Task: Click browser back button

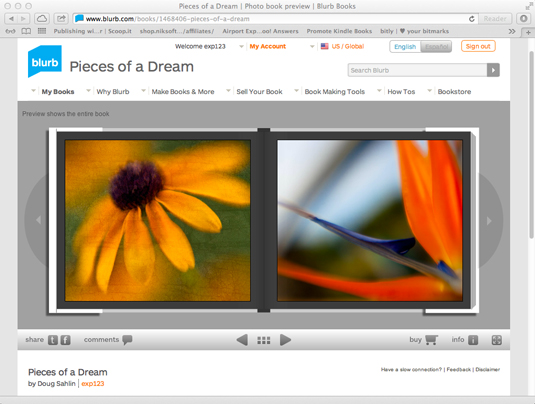Action: pyautogui.click(x=11, y=18)
